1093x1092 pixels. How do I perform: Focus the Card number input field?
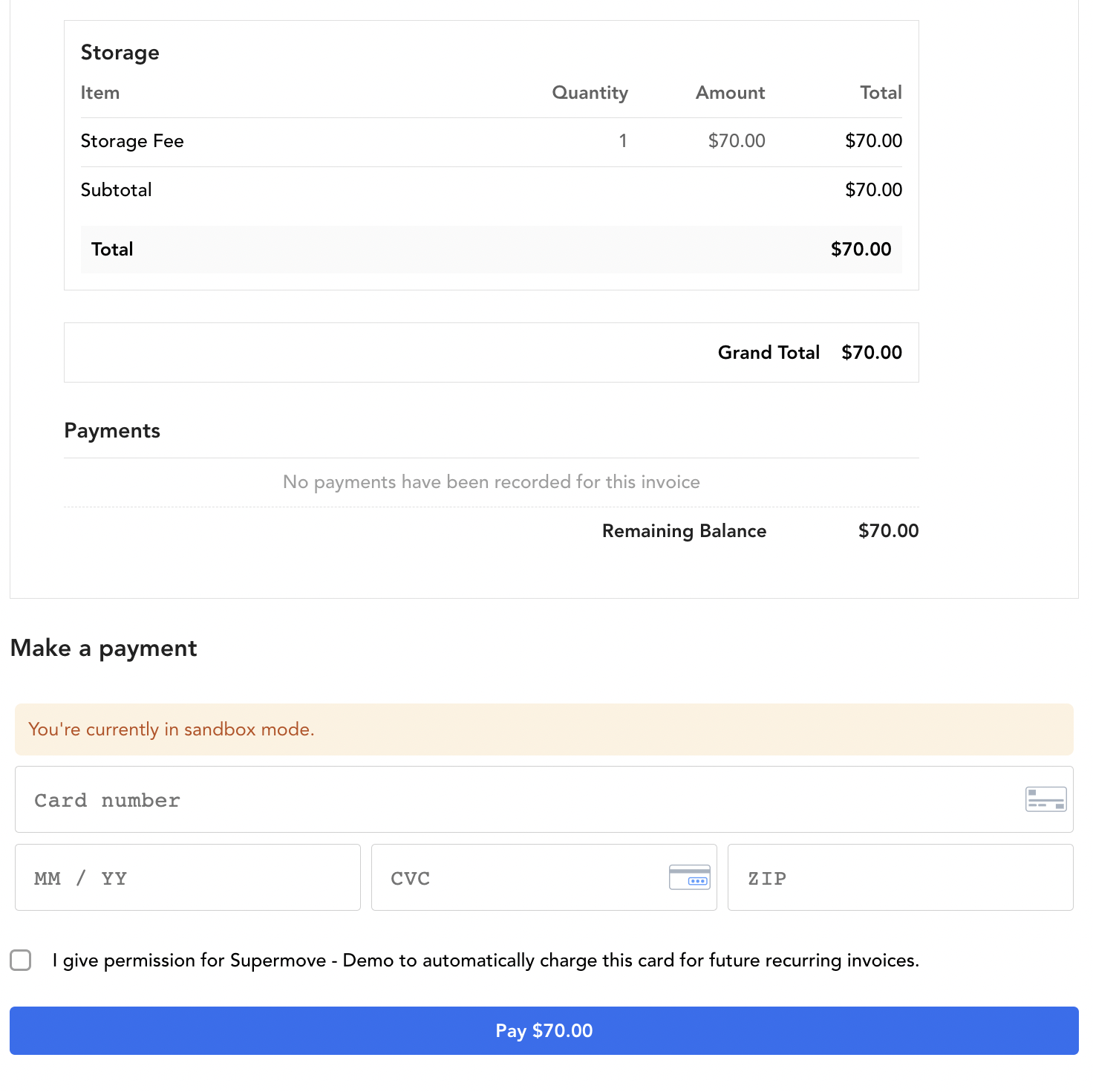point(544,799)
